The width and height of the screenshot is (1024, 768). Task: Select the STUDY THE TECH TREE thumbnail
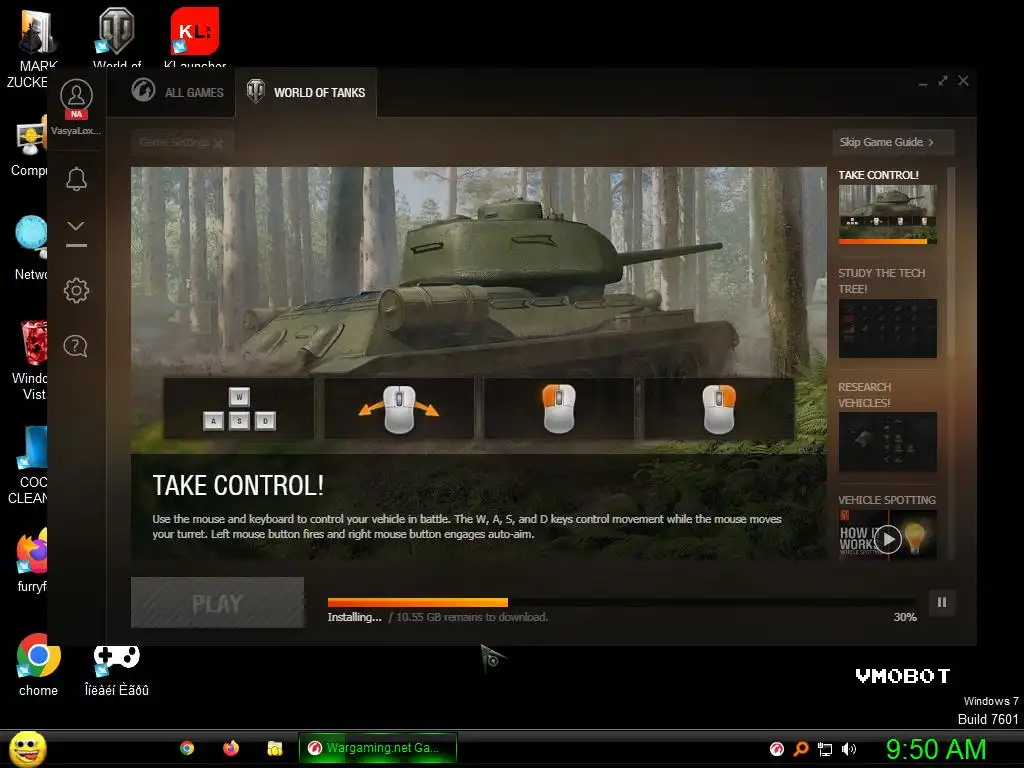(888, 328)
